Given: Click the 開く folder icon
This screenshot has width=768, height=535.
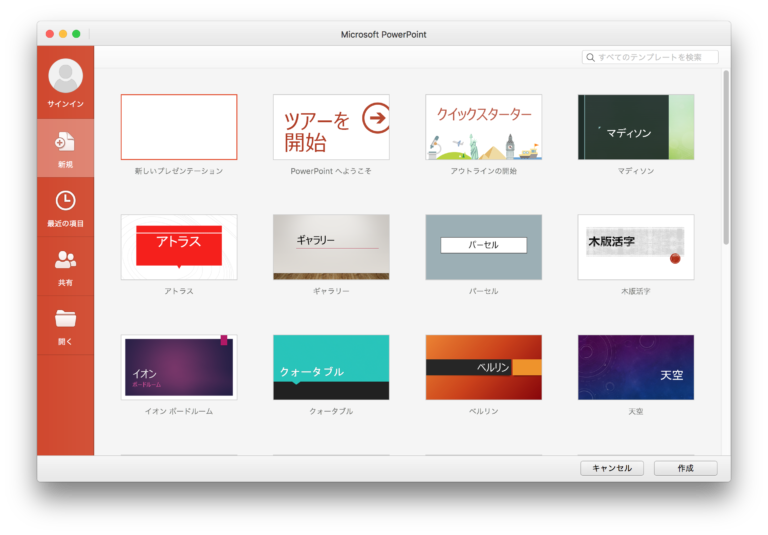Looking at the screenshot, I should pyautogui.click(x=65, y=319).
